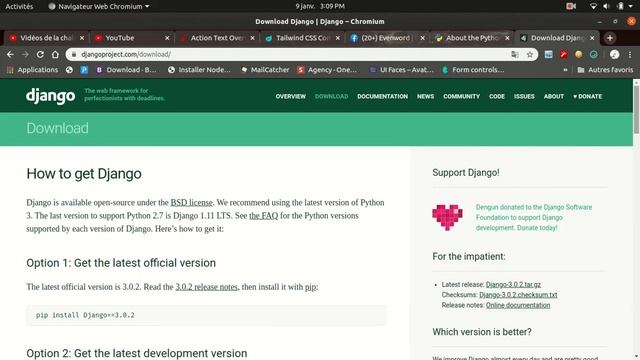The image size is (640, 360).
Task: Open the Installer Node bookmark
Action: [199, 70]
